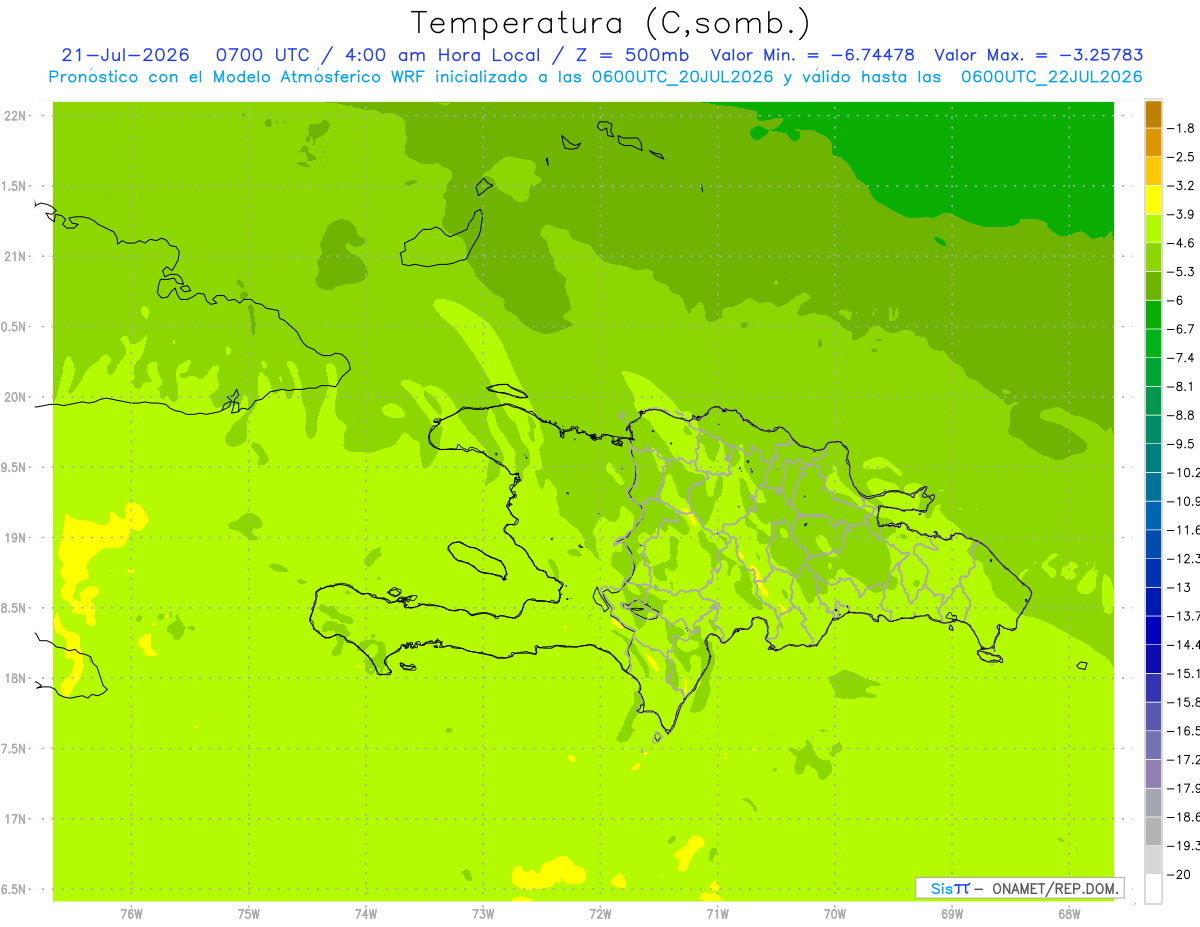This screenshot has height=927, width=1200.
Task: Click the olive-green swatch between -5.3 and -6
Action: 1153,286
